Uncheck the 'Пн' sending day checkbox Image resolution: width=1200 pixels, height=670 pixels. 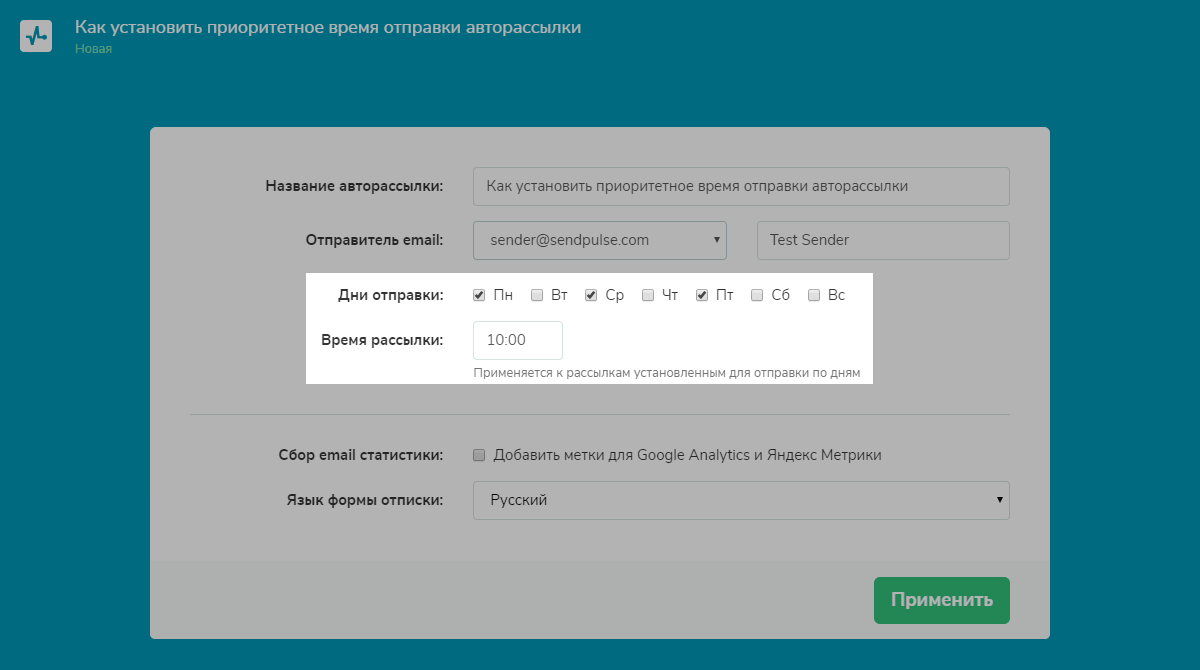tap(479, 295)
